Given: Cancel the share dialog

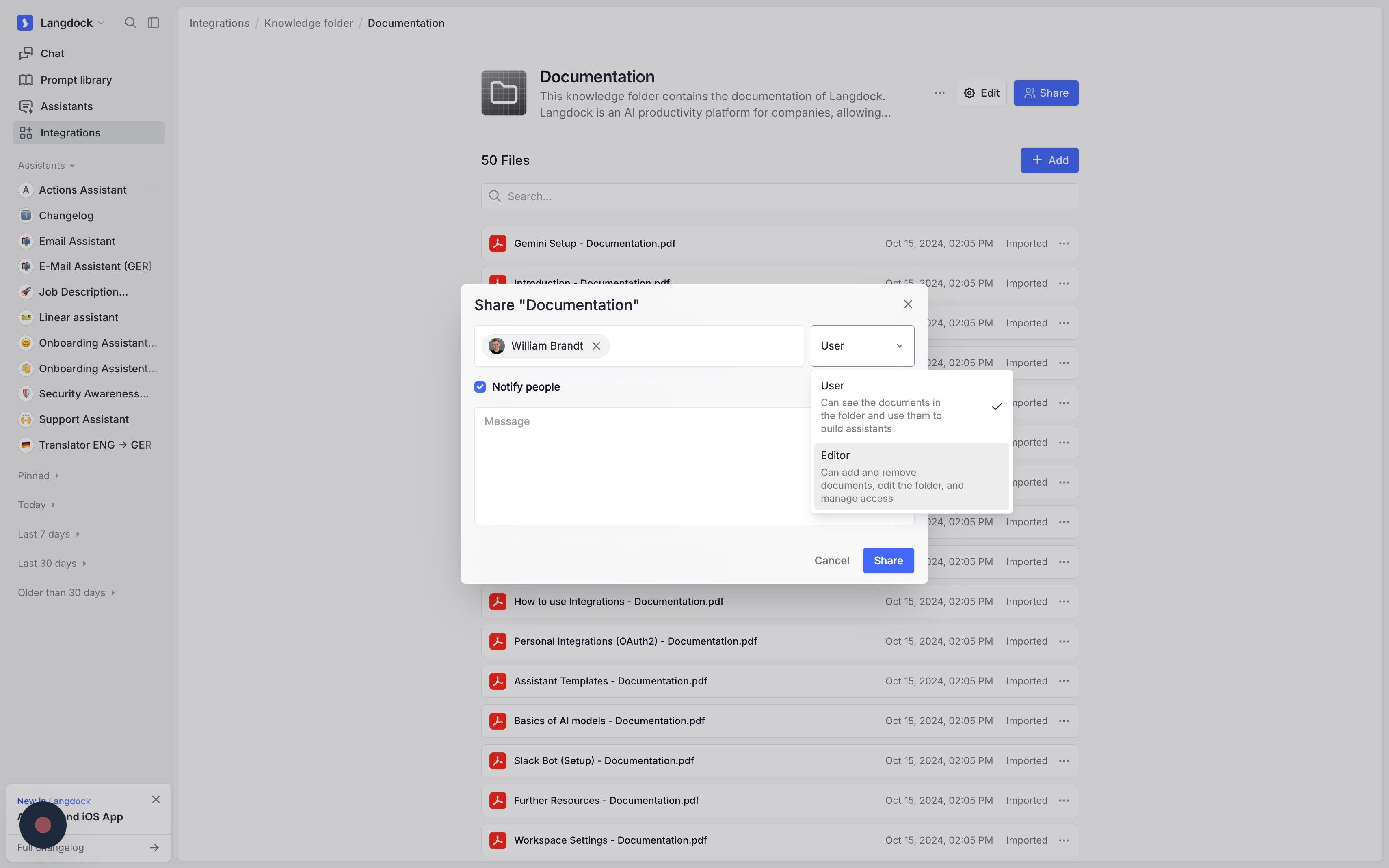Looking at the screenshot, I should click(831, 560).
